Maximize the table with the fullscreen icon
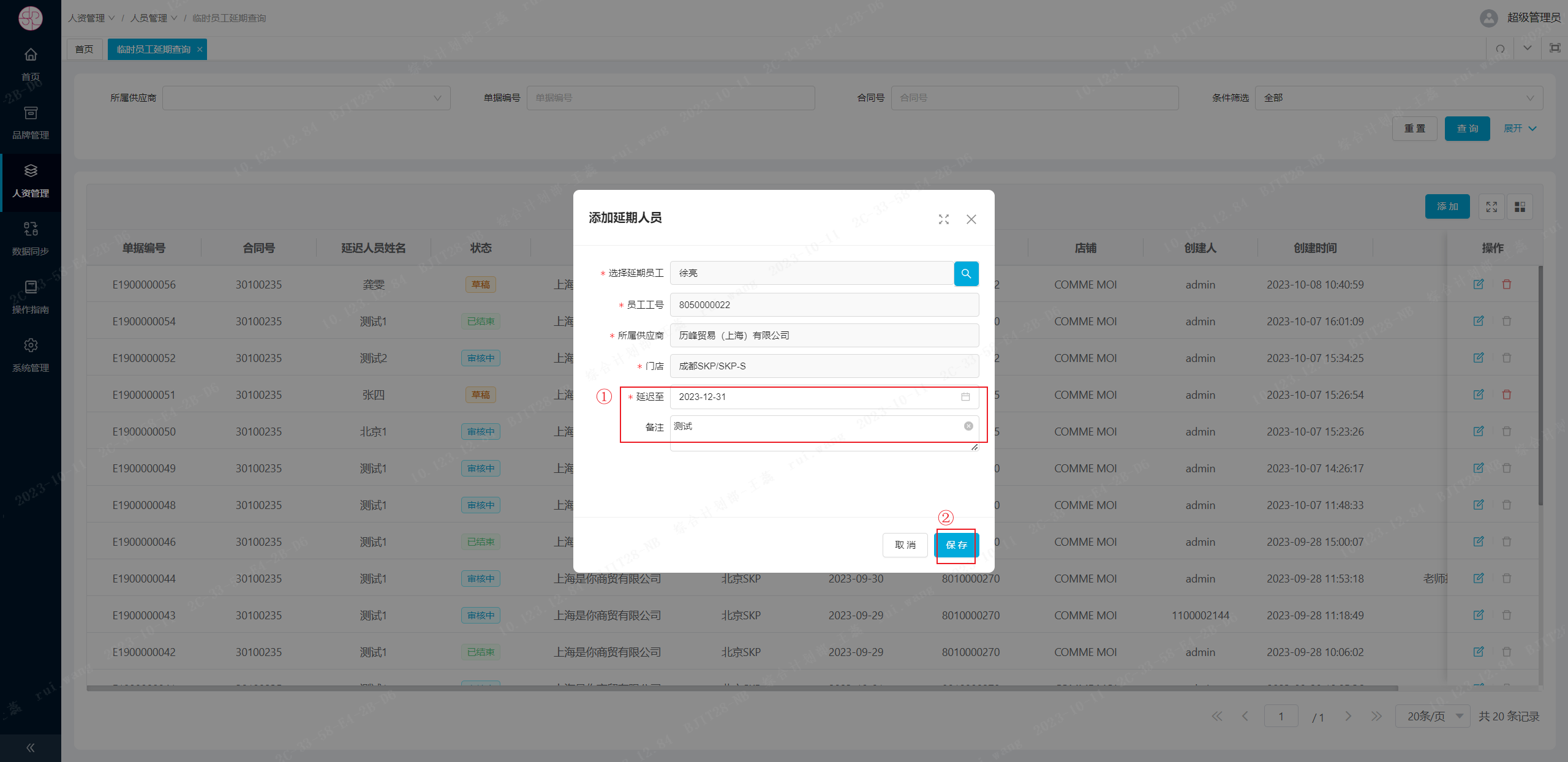This screenshot has width=1568, height=762. pyautogui.click(x=1491, y=207)
